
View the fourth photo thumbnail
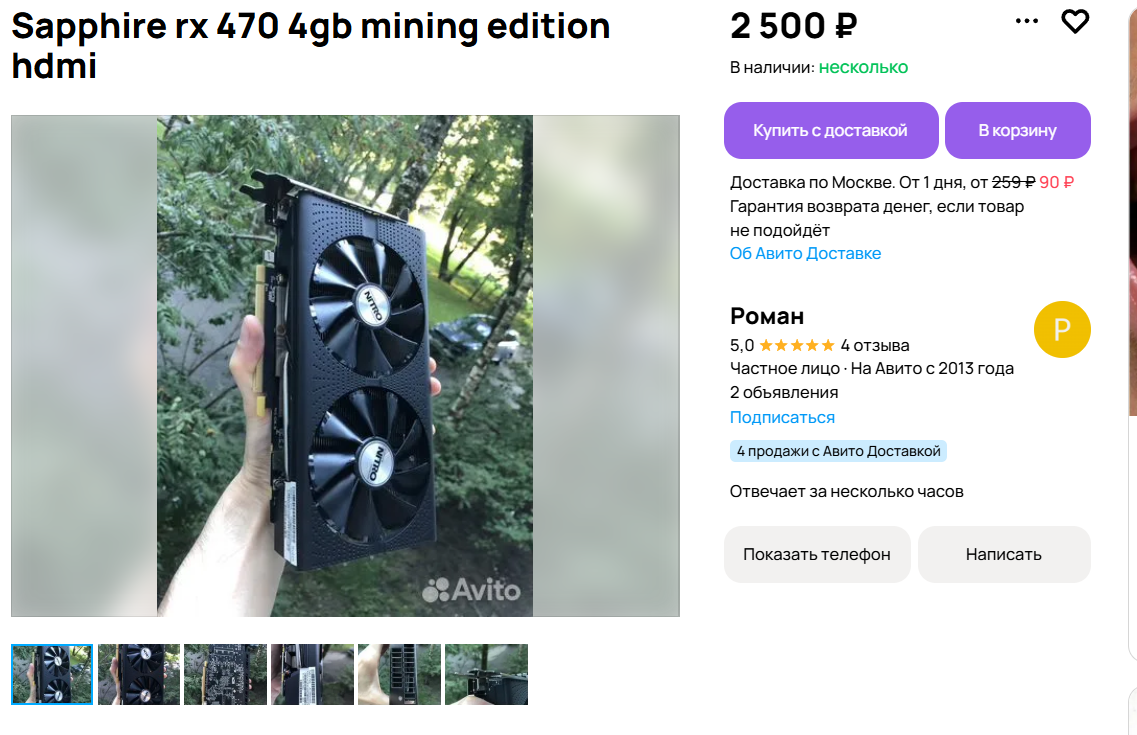[x=312, y=674]
